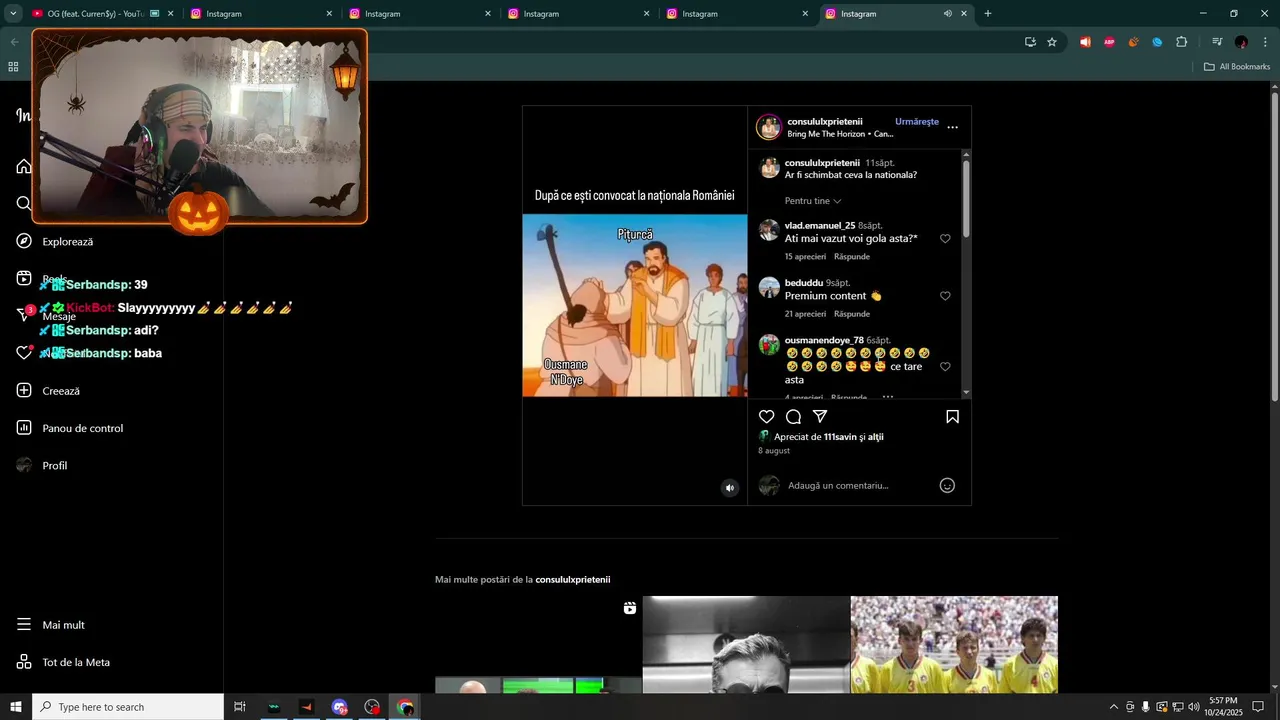Screen dimensions: 1280x720
Task: Open the microphone tray icon
Action: 1145,707
